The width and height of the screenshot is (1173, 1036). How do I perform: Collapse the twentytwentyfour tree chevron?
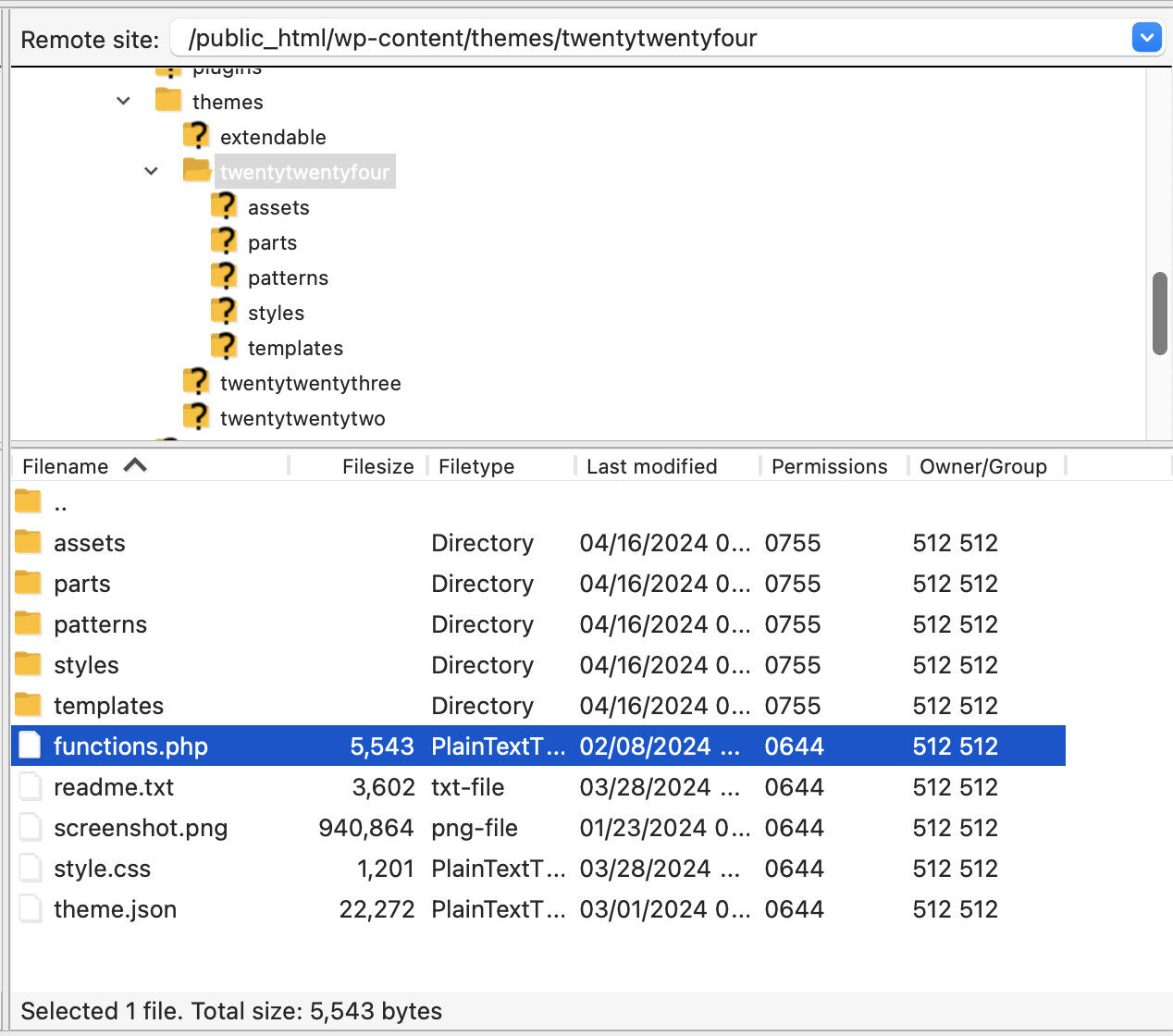click(x=152, y=171)
